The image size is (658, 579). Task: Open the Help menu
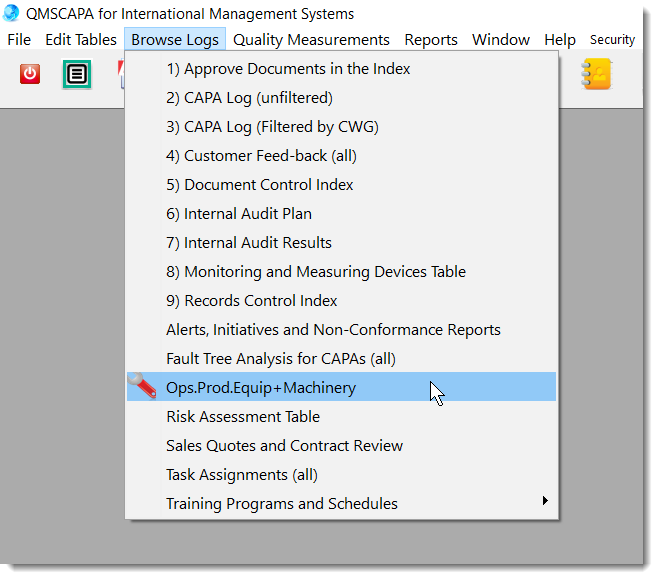click(560, 40)
